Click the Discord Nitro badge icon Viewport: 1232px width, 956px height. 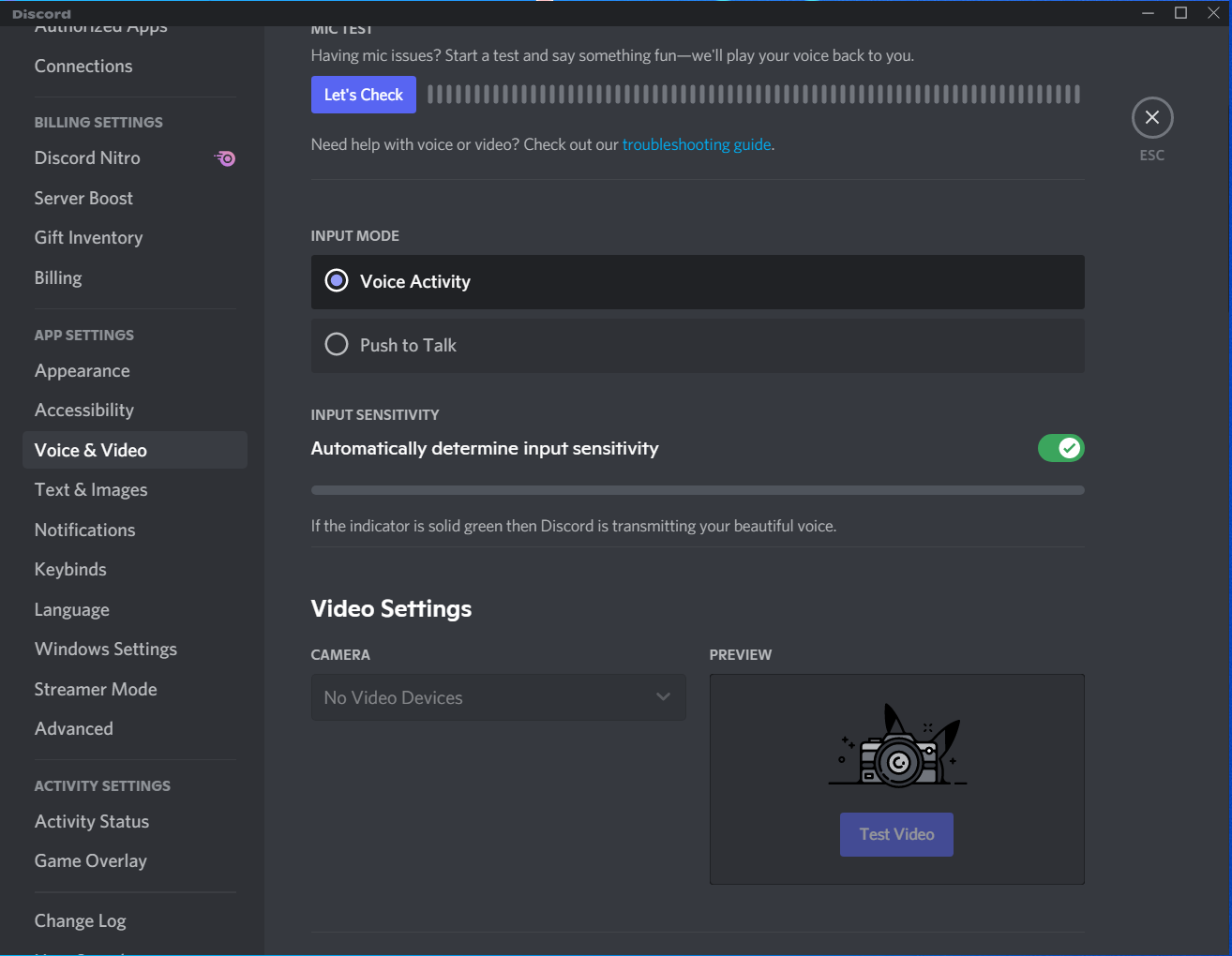[x=225, y=158]
